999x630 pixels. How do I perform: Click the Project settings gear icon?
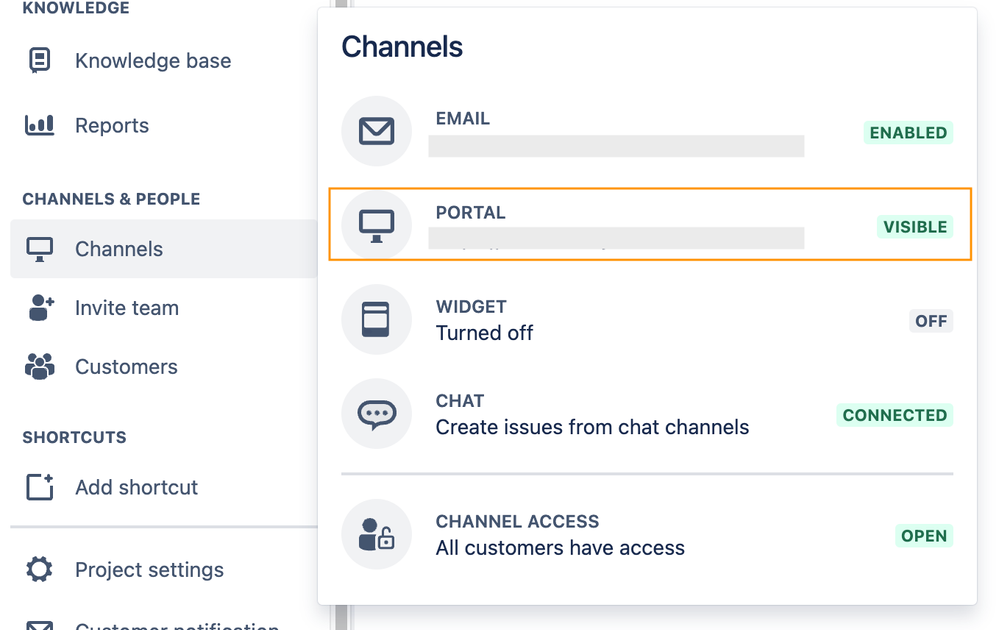39,570
